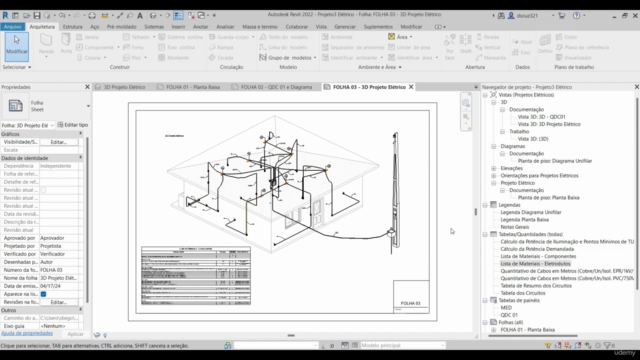This screenshot has height=360, width=640.
Task: Click the Escada stairs tool icon
Action: click(212, 58)
